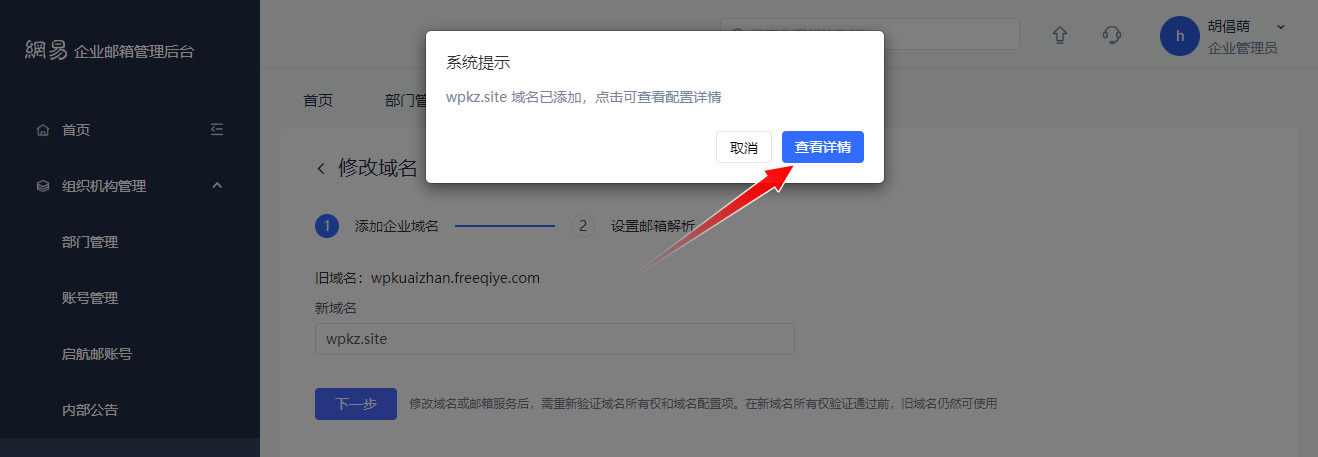Click the organization management stack icon
Viewport: 1318px width, 457px height.
42,186
